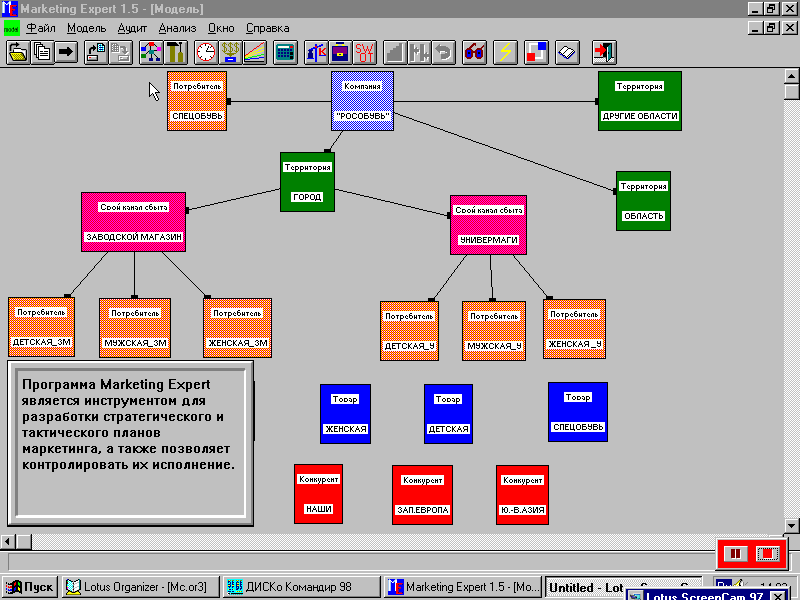Open the Пуск start button
The height and width of the screenshot is (600, 800).
coord(30,587)
